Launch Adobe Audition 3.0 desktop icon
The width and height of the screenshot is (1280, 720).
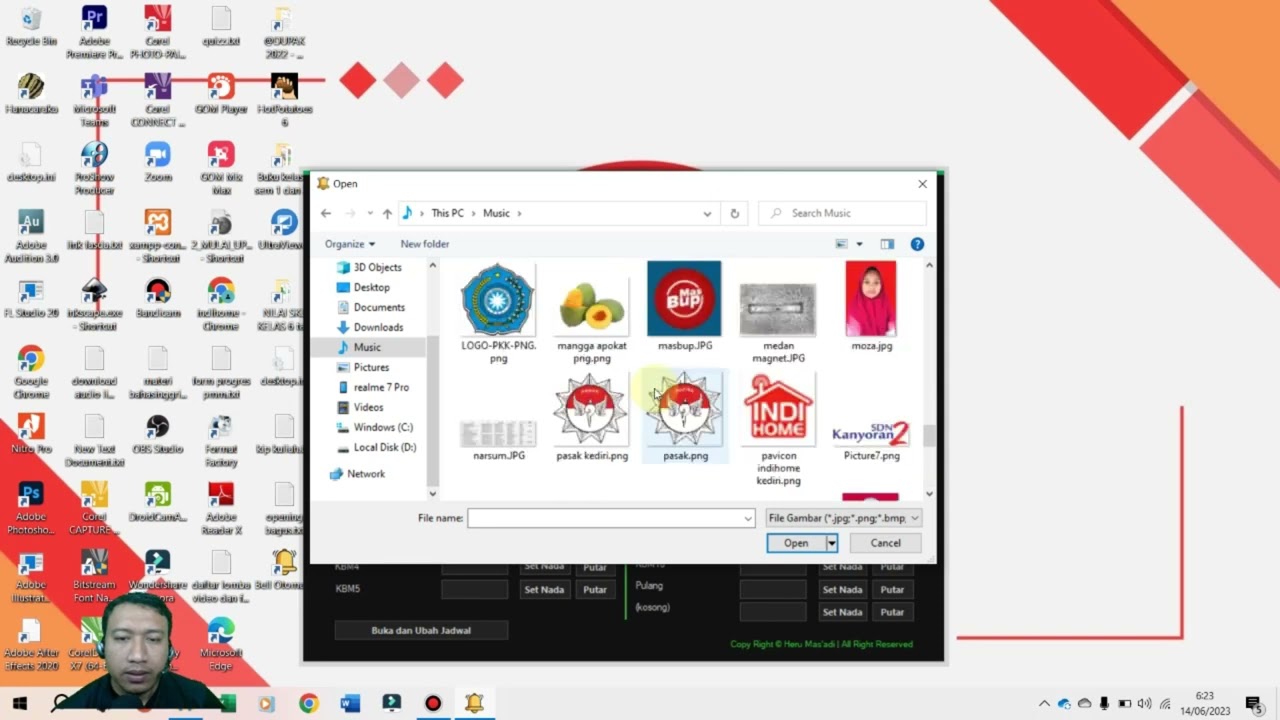pyautogui.click(x=31, y=236)
